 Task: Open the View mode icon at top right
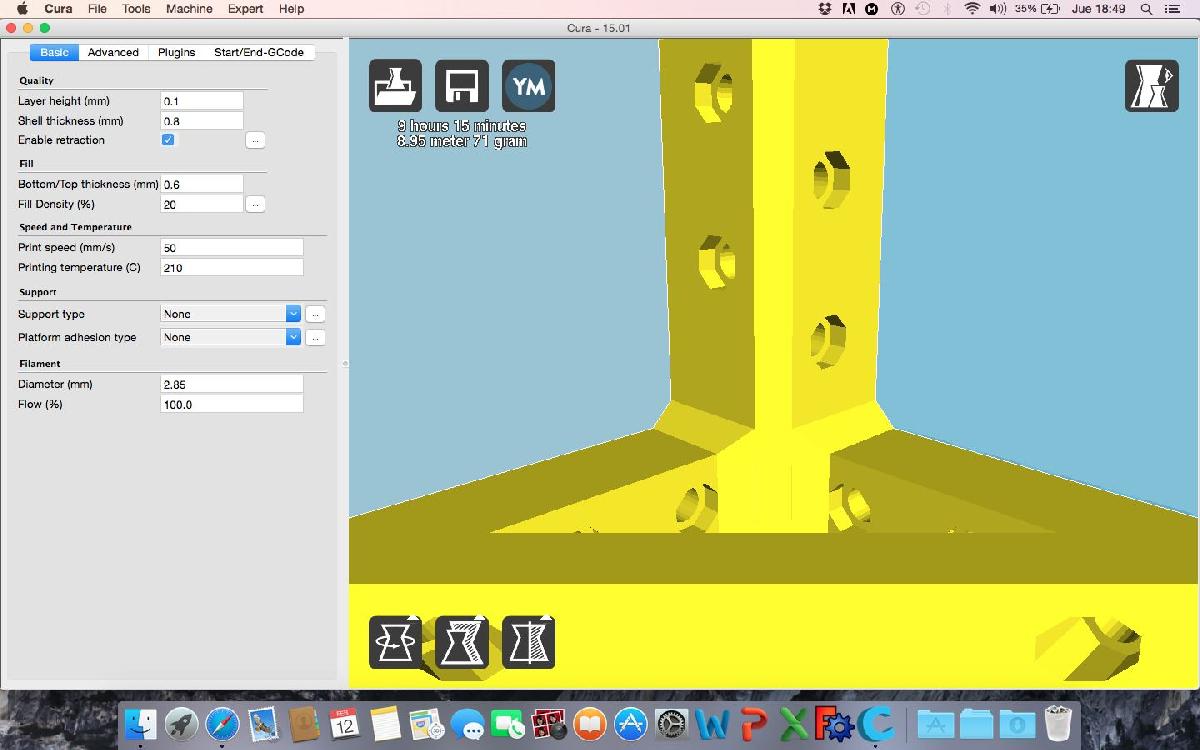pos(1151,86)
